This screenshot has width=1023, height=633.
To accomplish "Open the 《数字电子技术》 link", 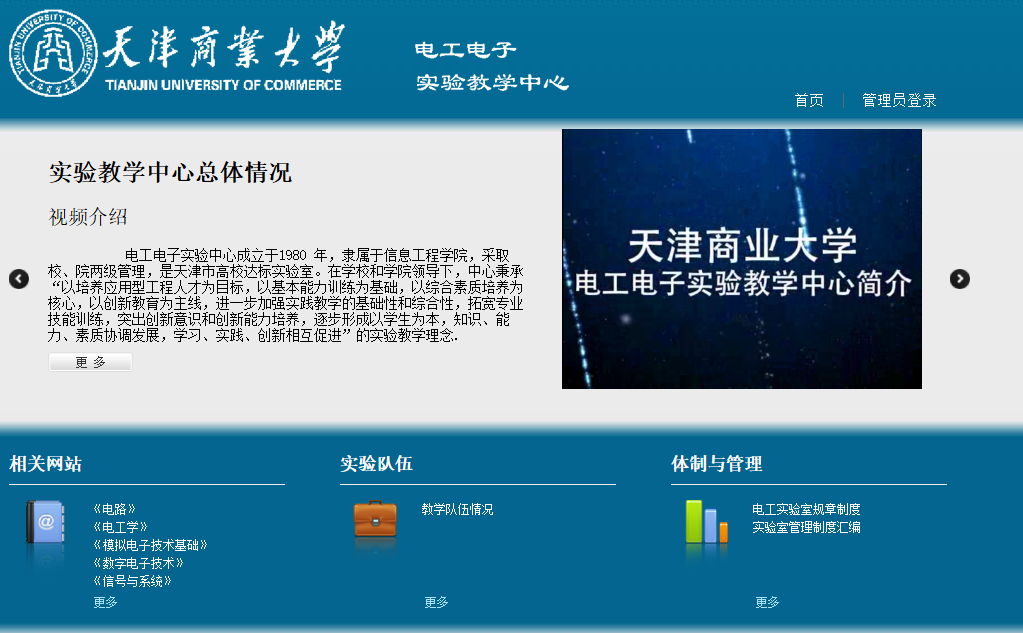I will click(x=138, y=563).
